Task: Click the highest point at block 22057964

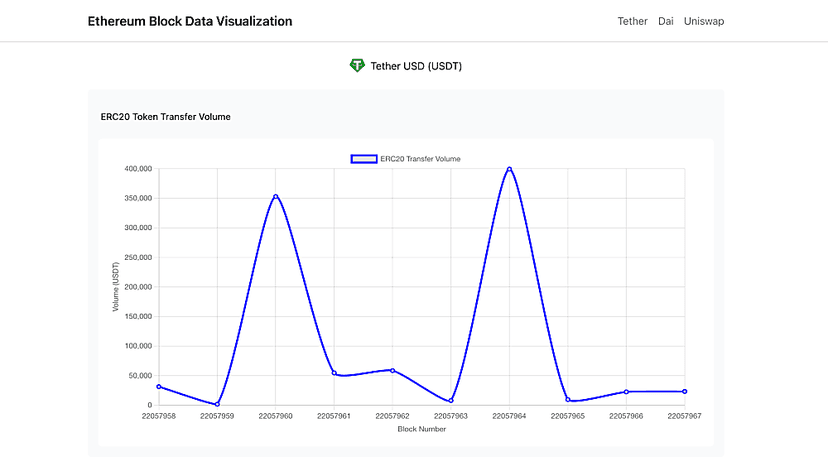Action: 509,169
